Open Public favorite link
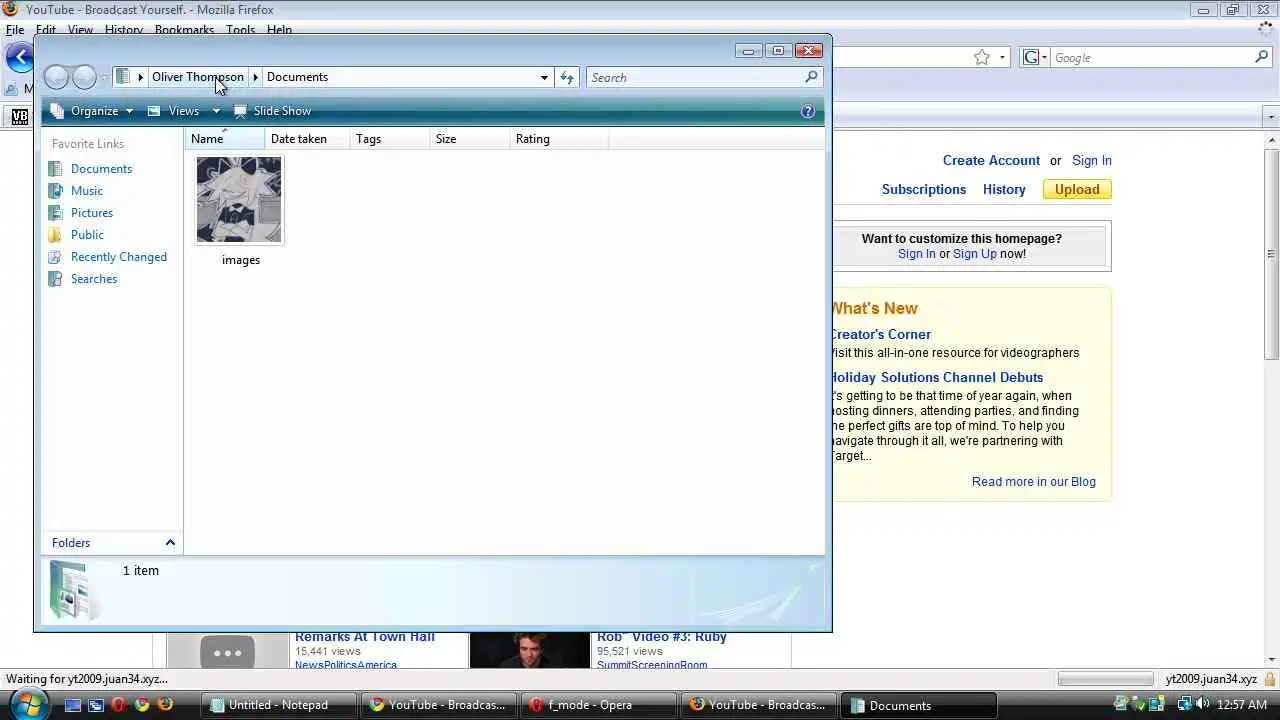 pyautogui.click(x=87, y=235)
